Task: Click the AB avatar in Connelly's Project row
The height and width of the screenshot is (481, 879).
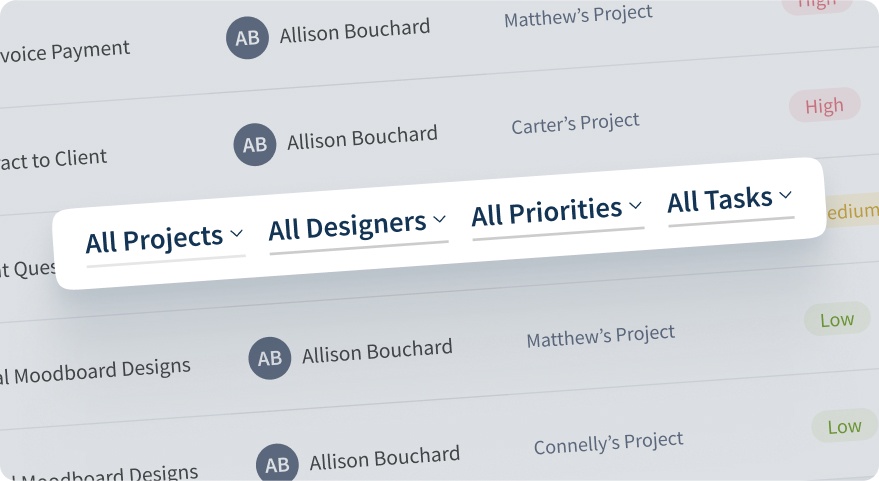Action: (277, 465)
